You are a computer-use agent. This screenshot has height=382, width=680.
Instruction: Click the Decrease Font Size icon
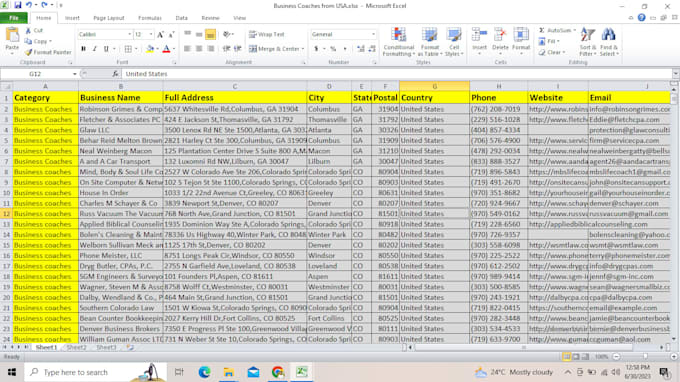click(x=171, y=34)
